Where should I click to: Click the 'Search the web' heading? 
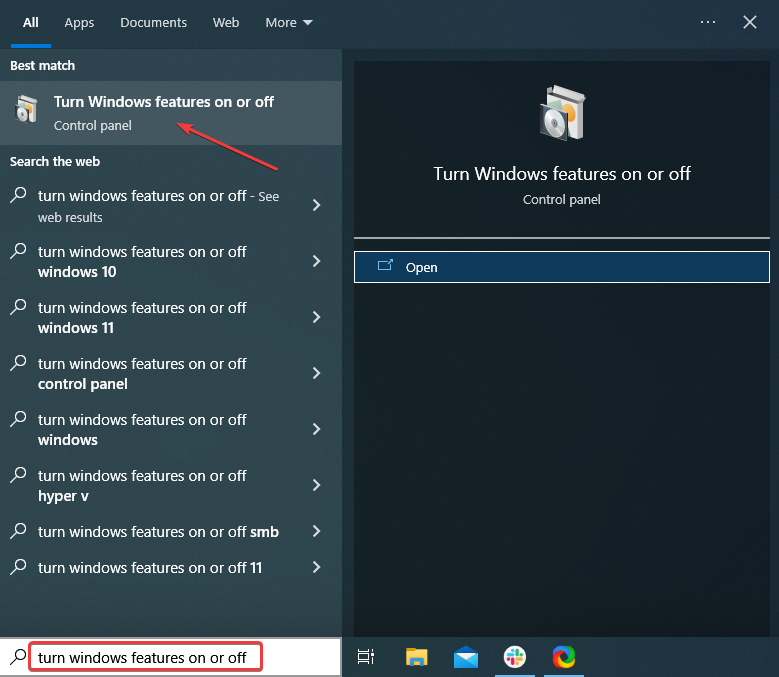click(x=55, y=161)
